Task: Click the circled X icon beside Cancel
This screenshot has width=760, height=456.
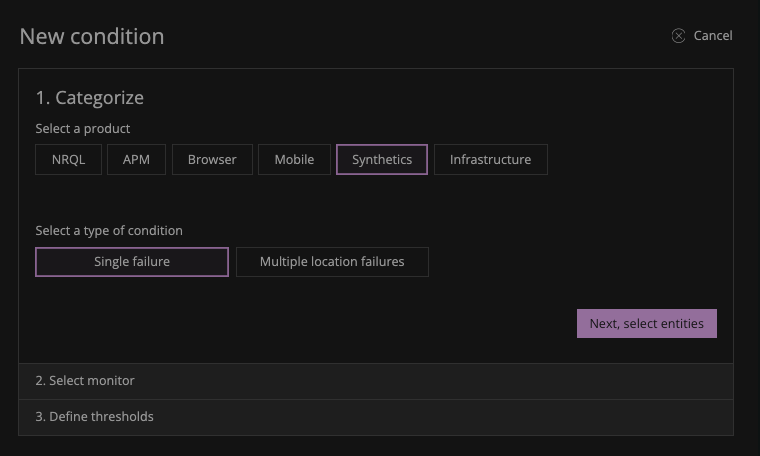Action: pos(678,36)
